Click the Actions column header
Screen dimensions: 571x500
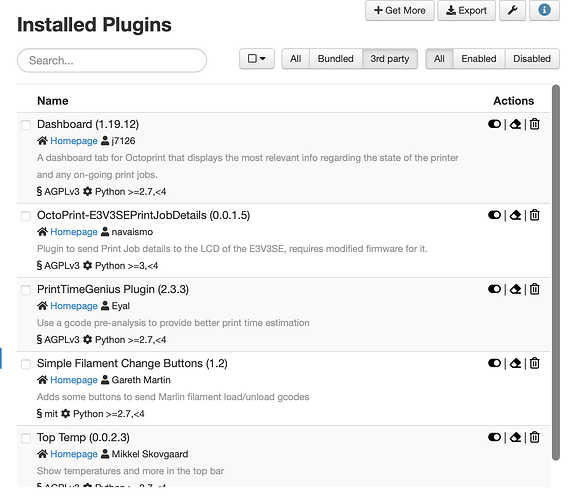(x=513, y=101)
